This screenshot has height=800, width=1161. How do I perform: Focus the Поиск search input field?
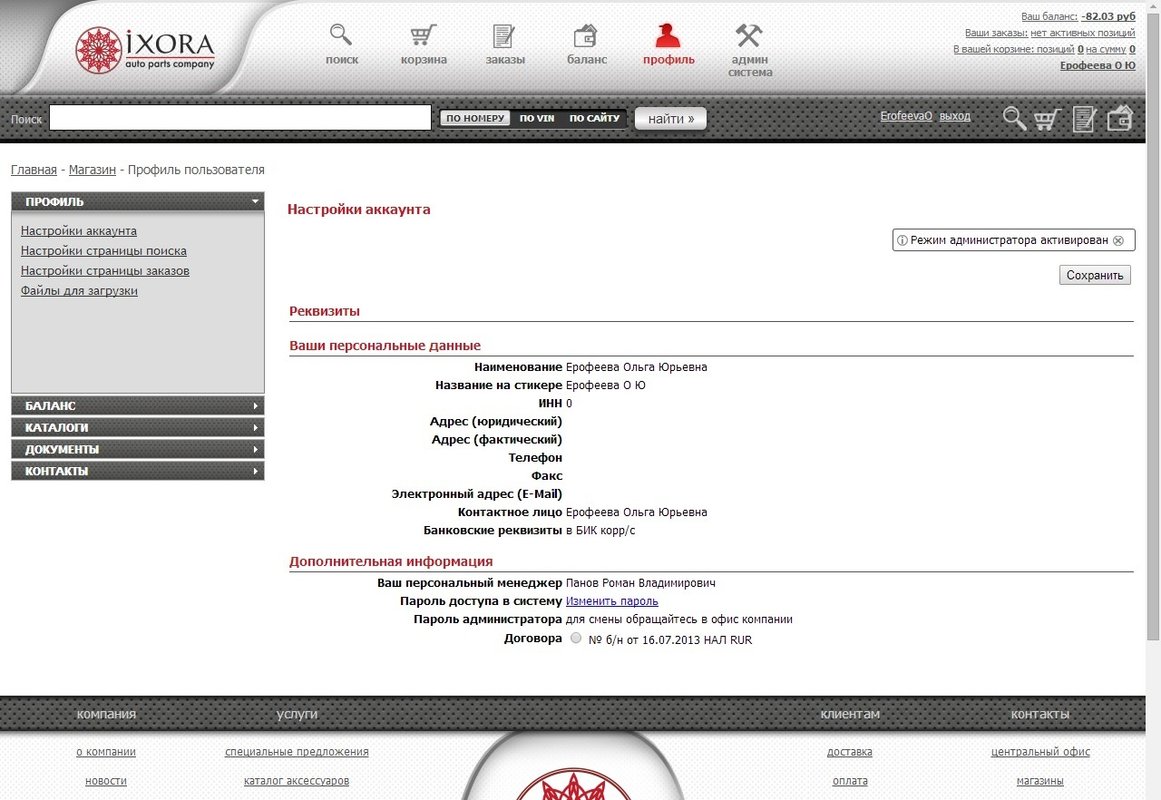pos(240,118)
